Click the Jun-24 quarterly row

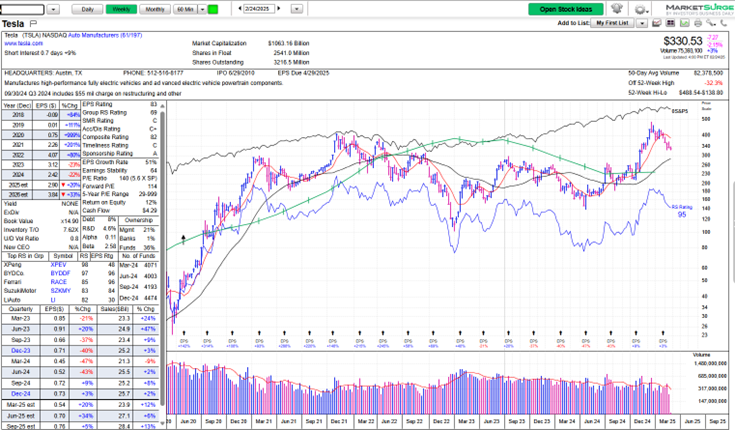tap(80, 372)
